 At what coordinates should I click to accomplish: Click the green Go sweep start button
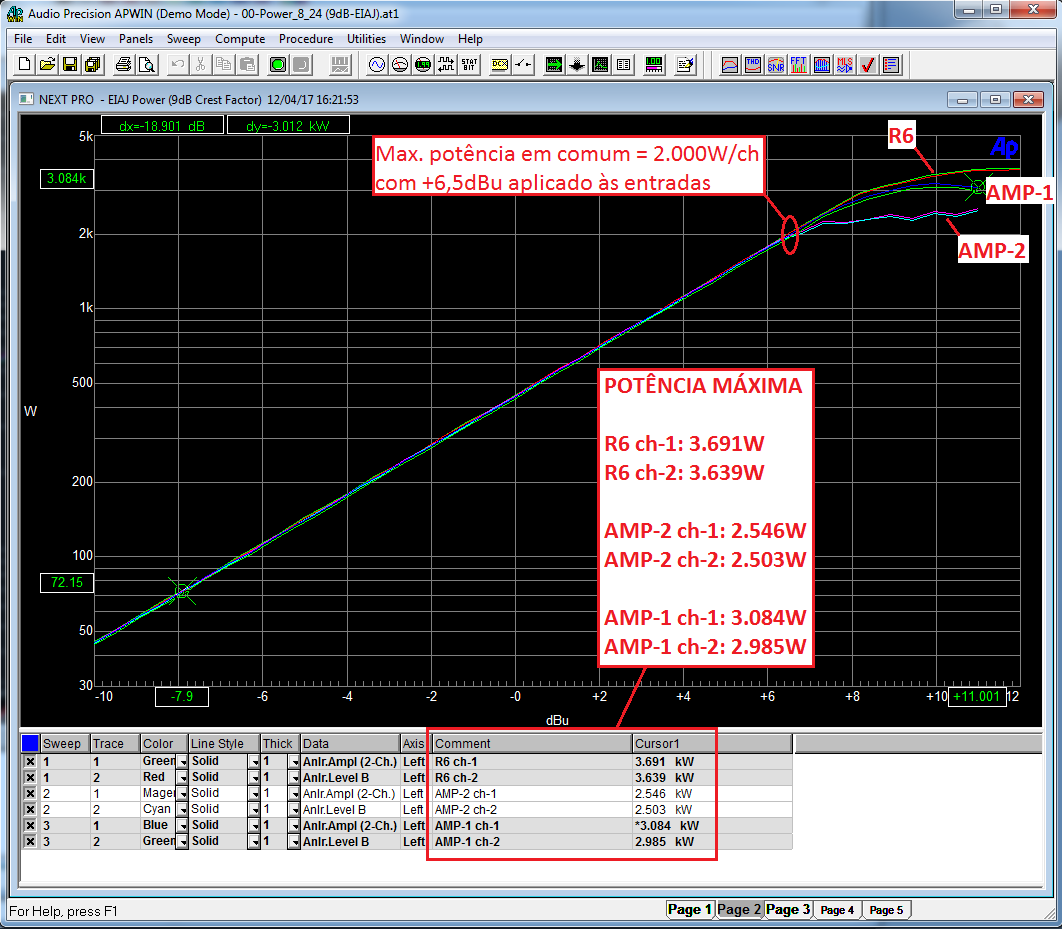click(x=277, y=65)
